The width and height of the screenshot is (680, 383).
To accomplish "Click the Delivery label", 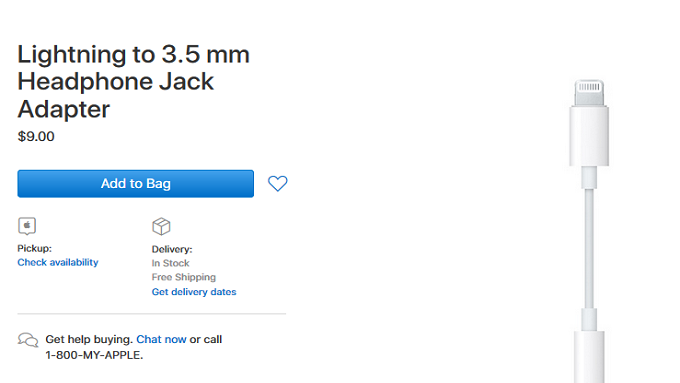I will [172, 249].
